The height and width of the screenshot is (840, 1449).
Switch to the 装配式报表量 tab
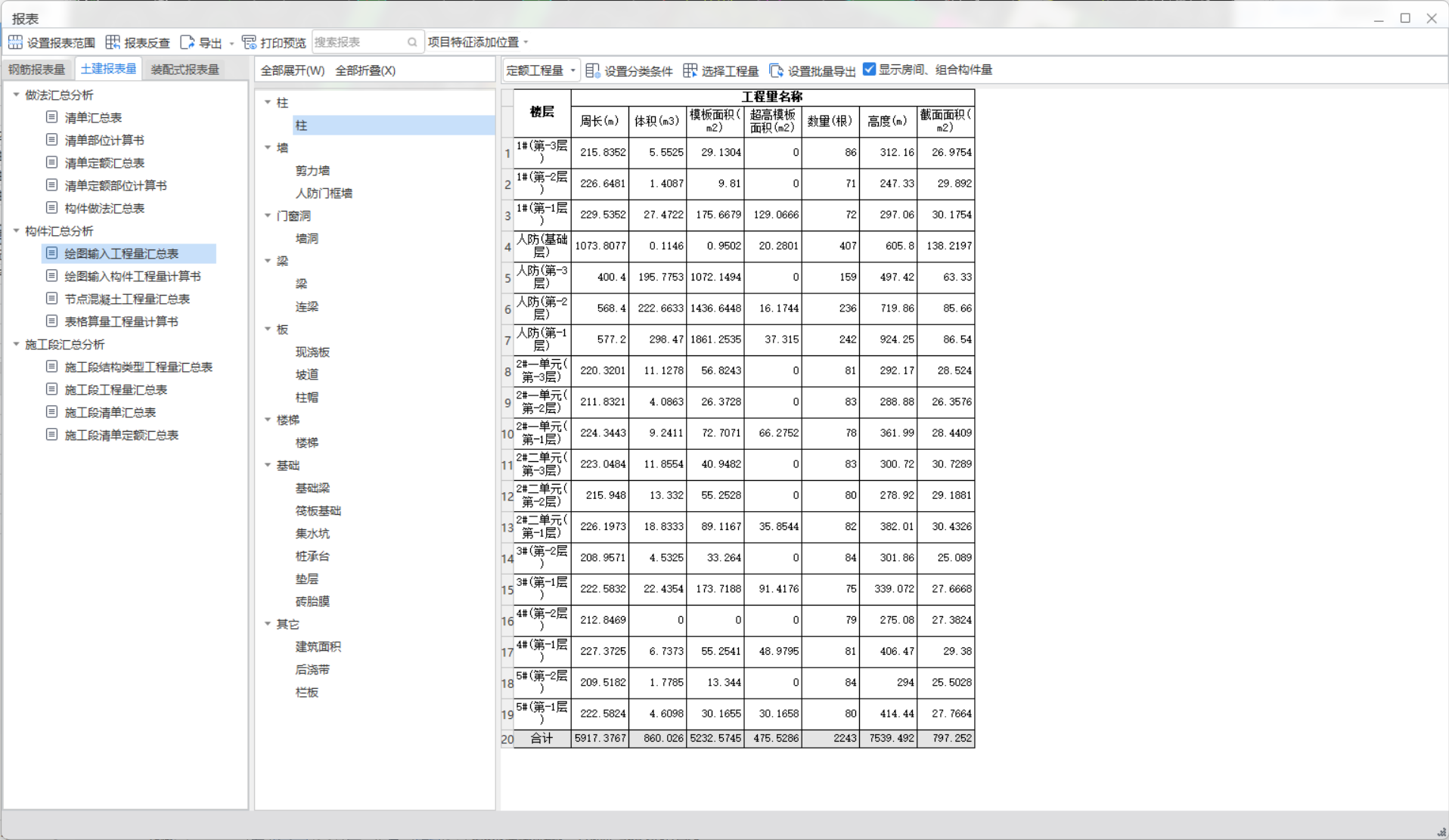coord(185,70)
